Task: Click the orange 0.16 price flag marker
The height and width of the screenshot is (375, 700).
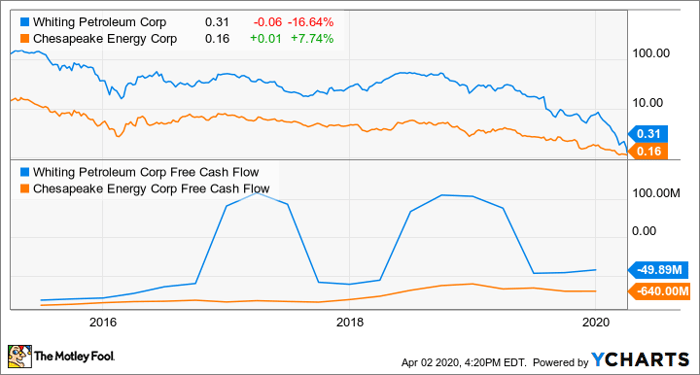Action: click(x=648, y=151)
